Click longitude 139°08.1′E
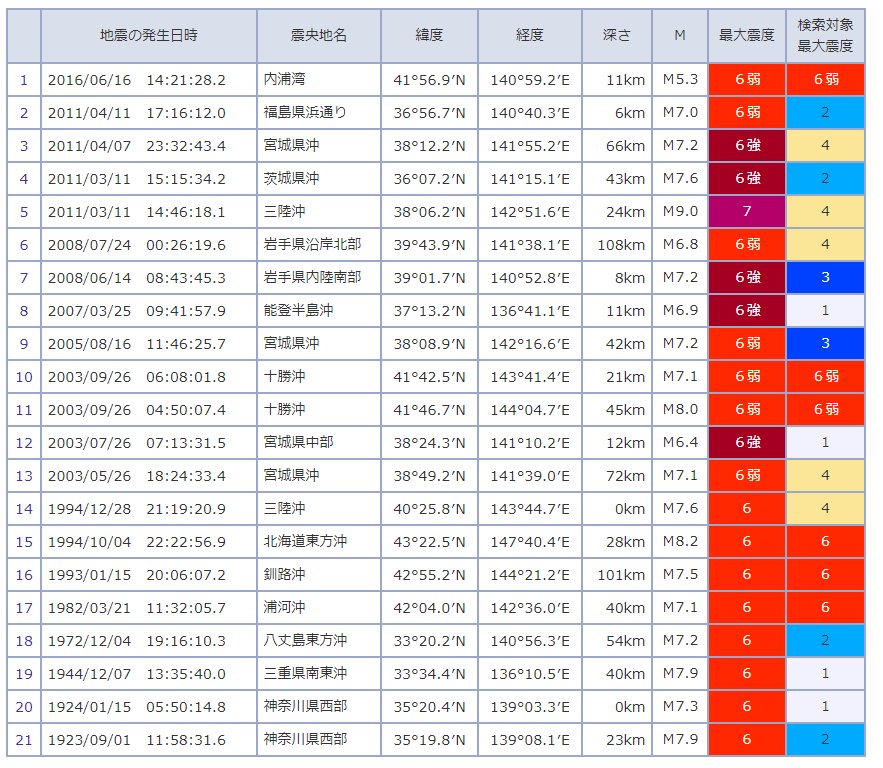This screenshot has height=768, width=883. [529, 740]
